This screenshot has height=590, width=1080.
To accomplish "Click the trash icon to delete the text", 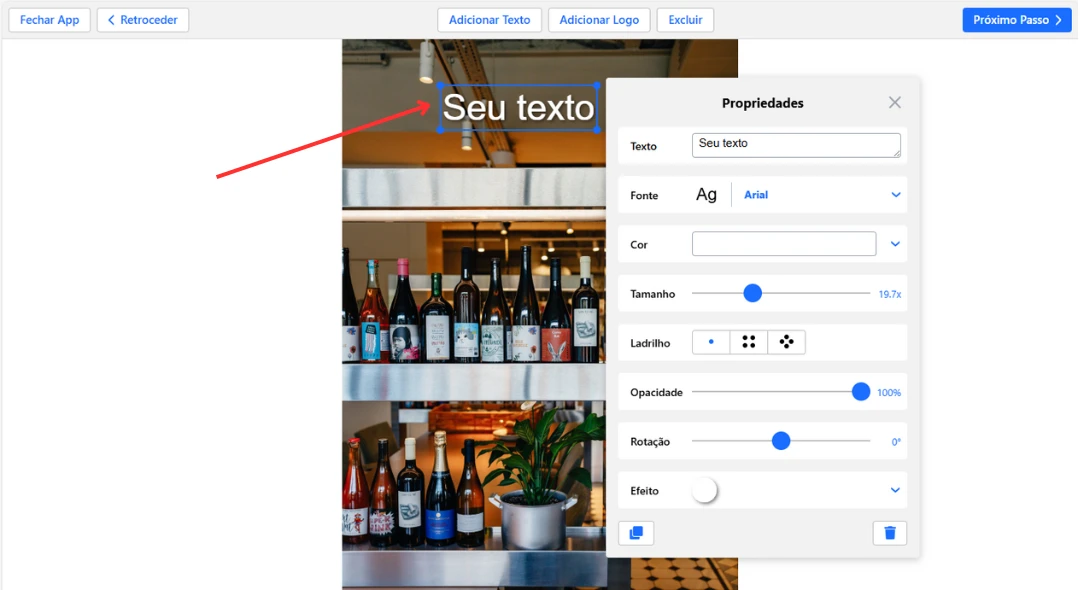I will tap(889, 533).
